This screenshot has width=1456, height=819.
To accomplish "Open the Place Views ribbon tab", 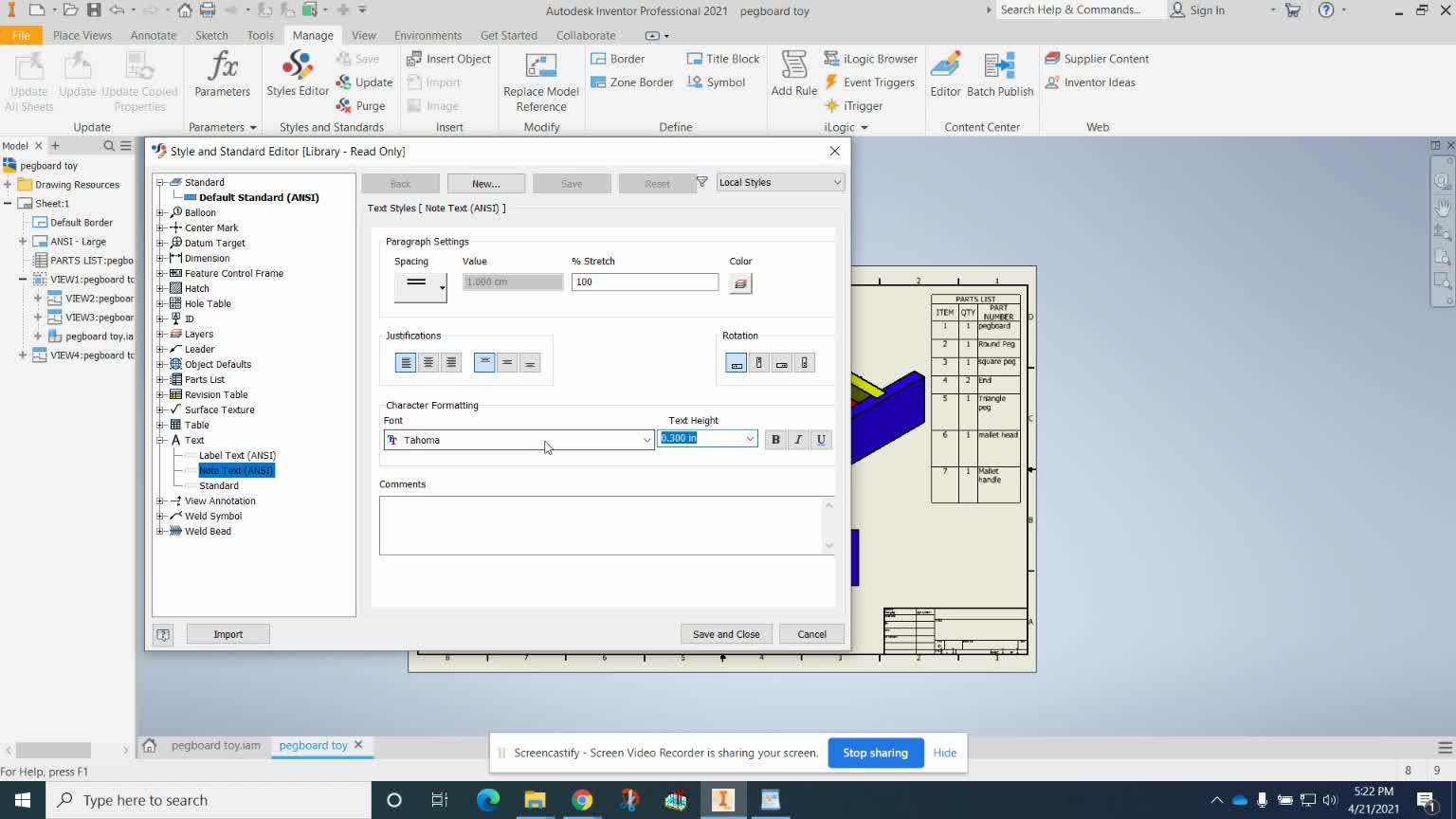I will point(82,35).
